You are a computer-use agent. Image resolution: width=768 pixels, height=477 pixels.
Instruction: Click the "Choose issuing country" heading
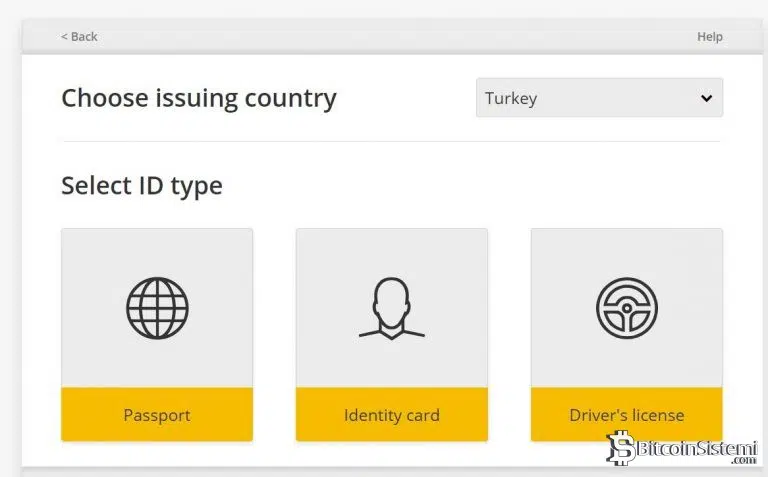tap(199, 98)
